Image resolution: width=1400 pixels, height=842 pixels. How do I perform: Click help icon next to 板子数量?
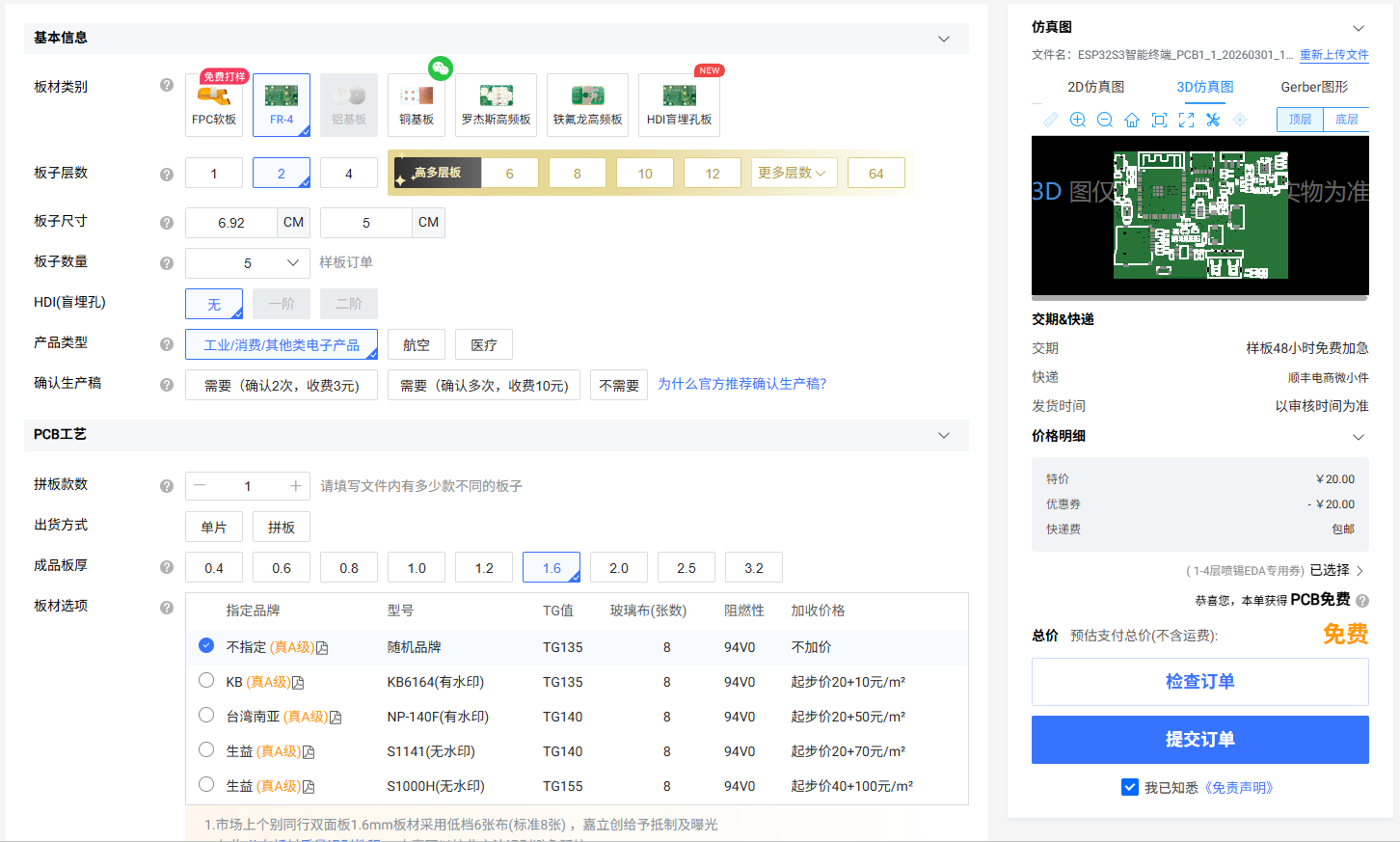pyautogui.click(x=167, y=263)
